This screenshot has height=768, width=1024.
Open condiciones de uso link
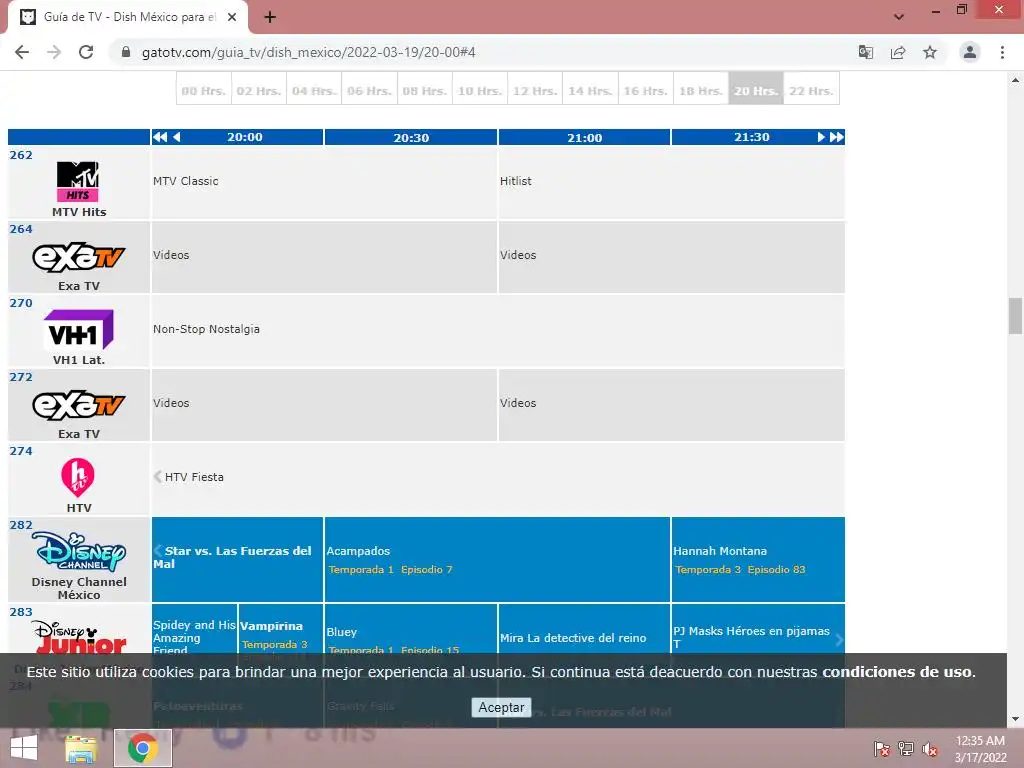pyautogui.click(x=897, y=671)
